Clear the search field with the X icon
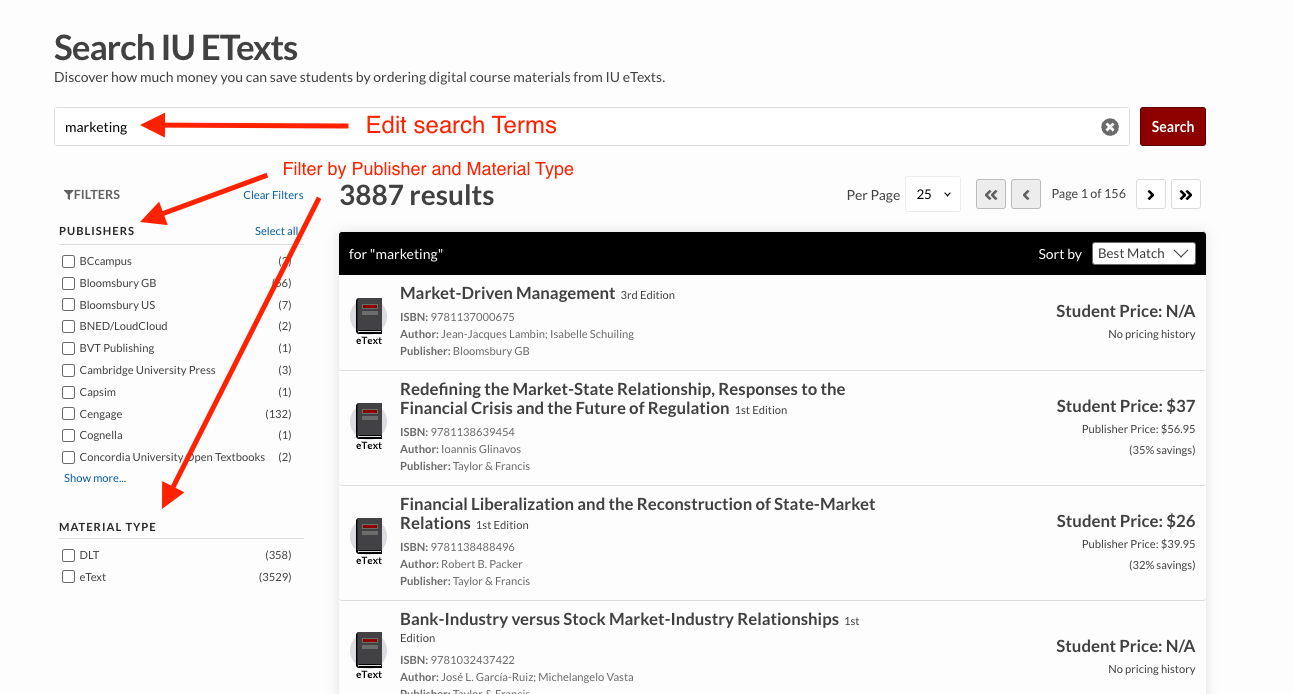The width and height of the screenshot is (1293, 694). coord(1110,127)
